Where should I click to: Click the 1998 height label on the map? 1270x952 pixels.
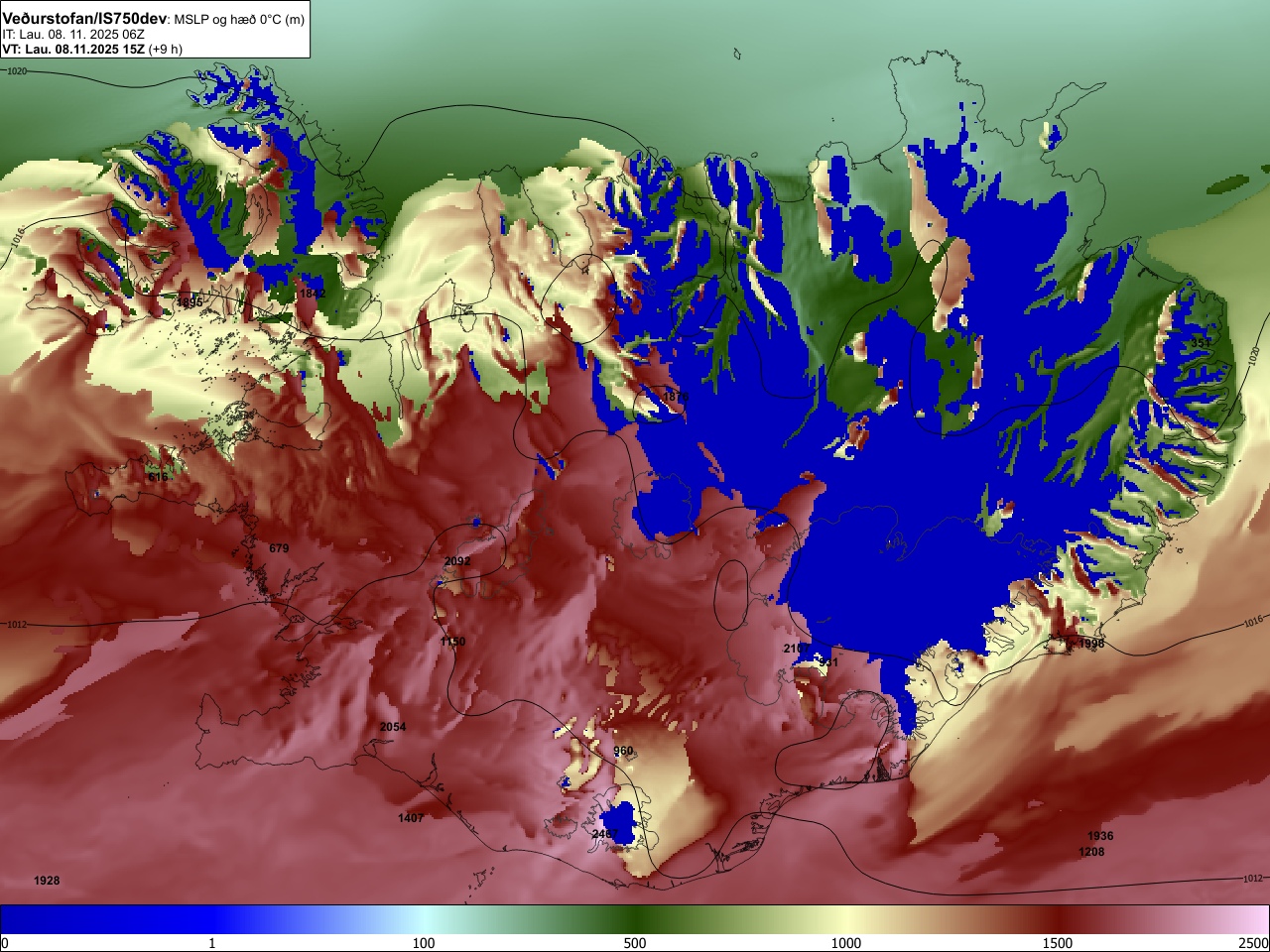(1091, 644)
